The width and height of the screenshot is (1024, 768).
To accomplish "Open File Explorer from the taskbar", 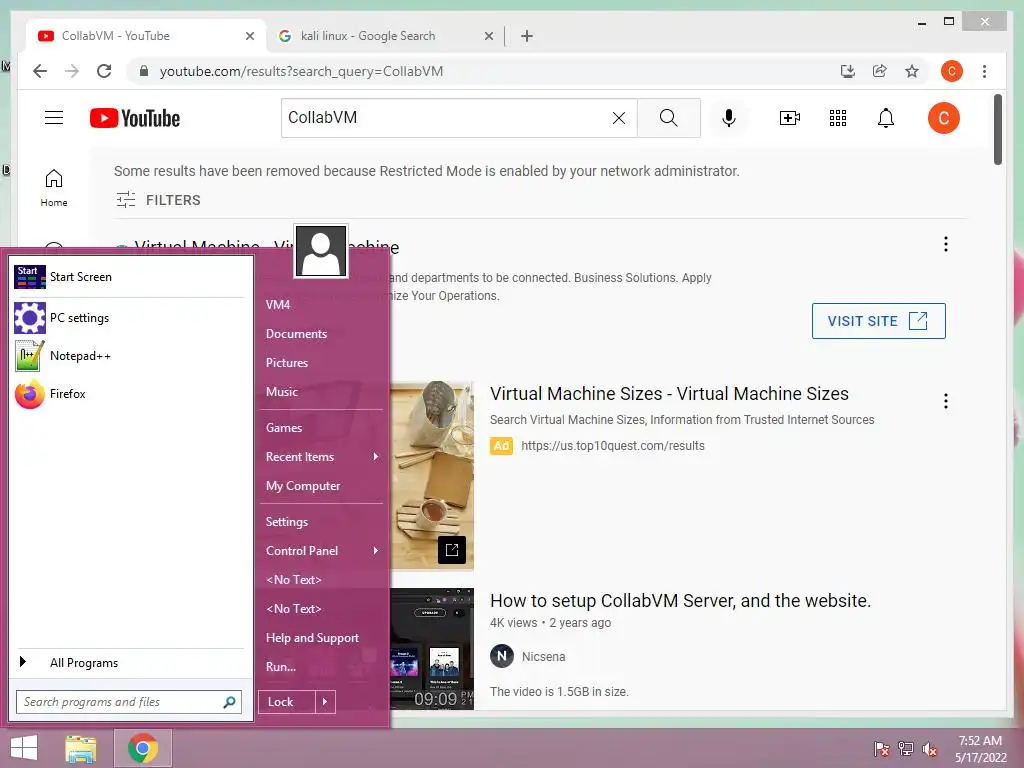I will 81,748.
